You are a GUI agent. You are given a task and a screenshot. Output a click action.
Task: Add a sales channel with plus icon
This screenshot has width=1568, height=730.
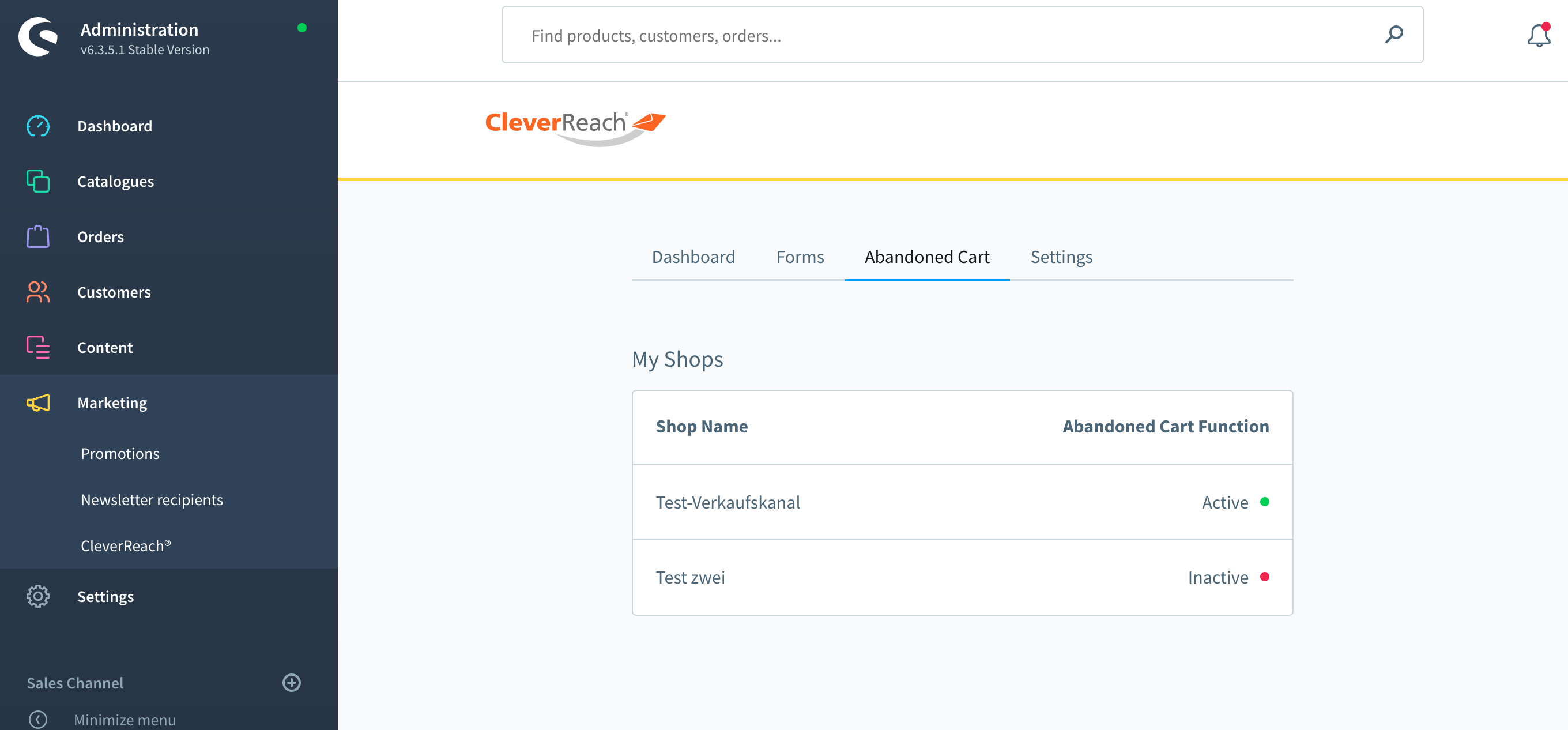point(292,683)
